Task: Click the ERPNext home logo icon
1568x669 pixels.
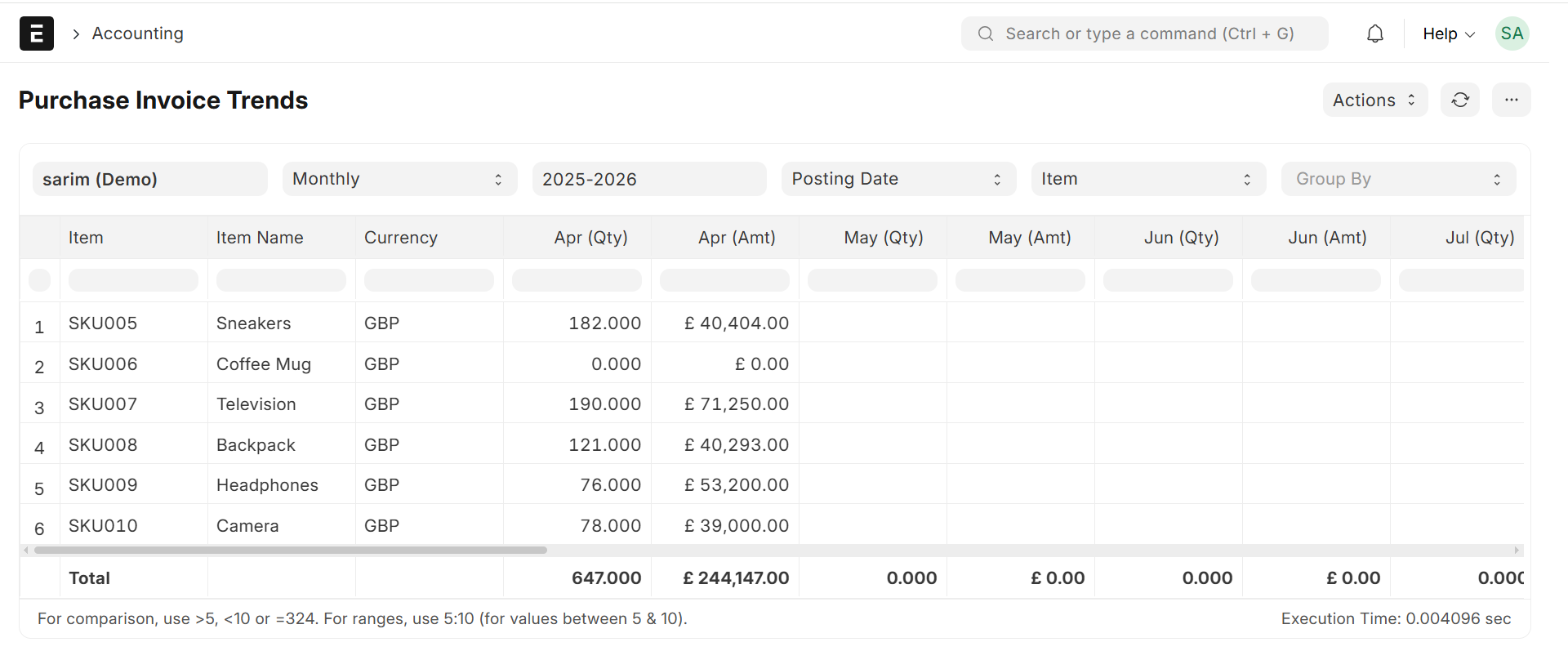Action: click(x=37, y=33)
